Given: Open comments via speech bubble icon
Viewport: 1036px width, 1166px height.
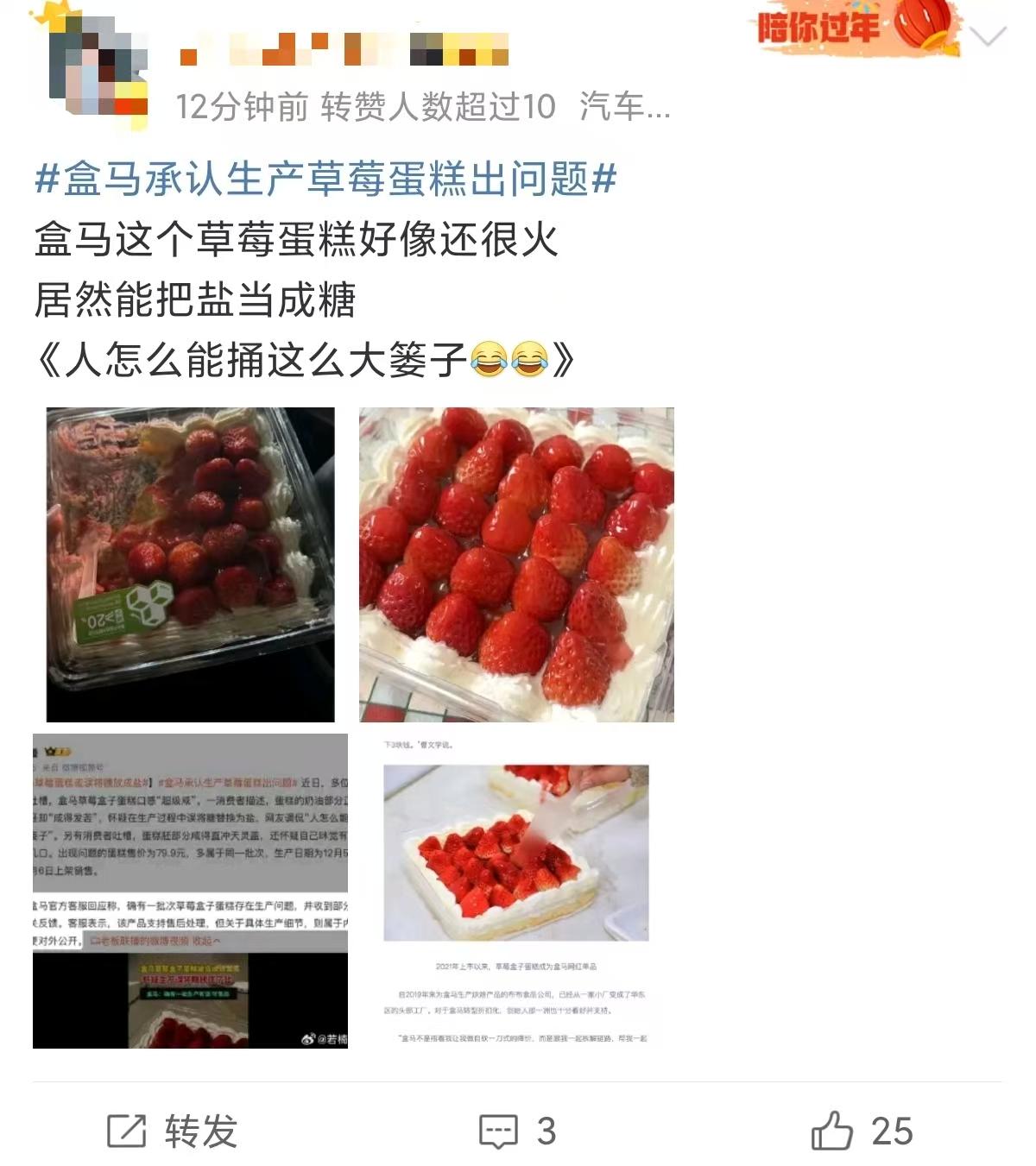Looking at the screenshot, I should [x=498, y=1131].
